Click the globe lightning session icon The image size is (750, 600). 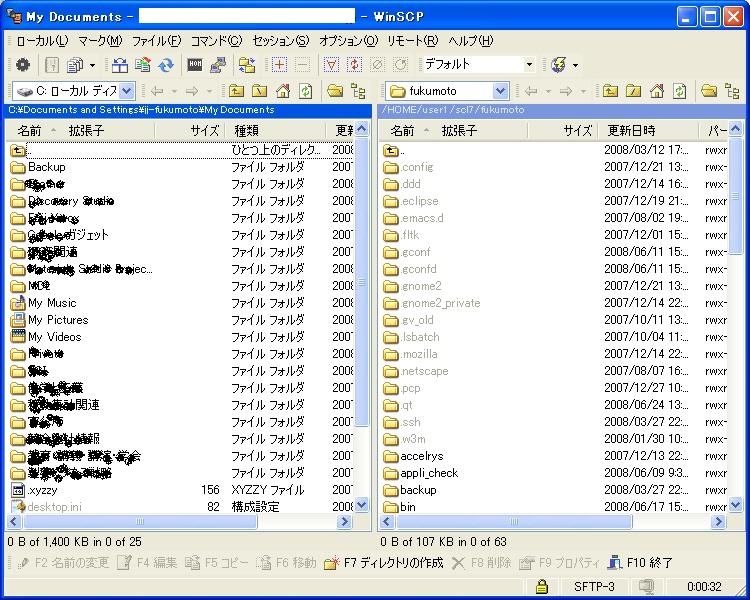559,65
